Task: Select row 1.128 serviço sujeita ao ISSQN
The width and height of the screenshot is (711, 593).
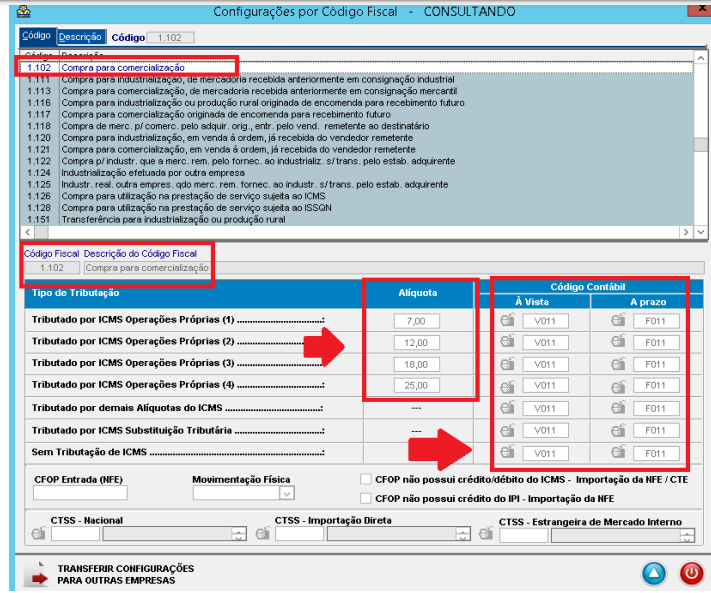Action: 356,208
